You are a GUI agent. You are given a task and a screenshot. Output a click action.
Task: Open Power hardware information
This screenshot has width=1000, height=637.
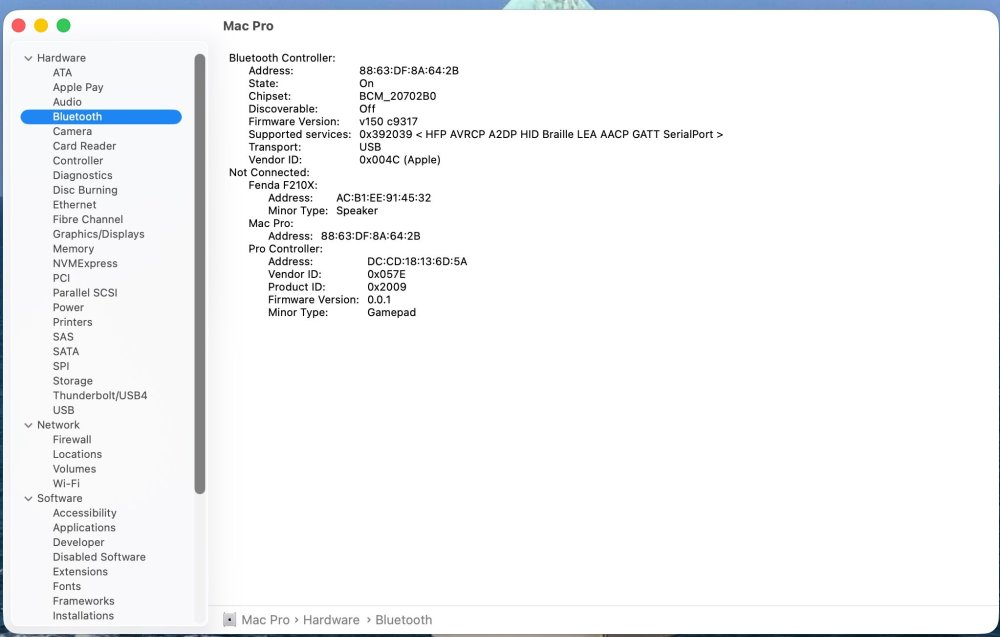(68, 307)
